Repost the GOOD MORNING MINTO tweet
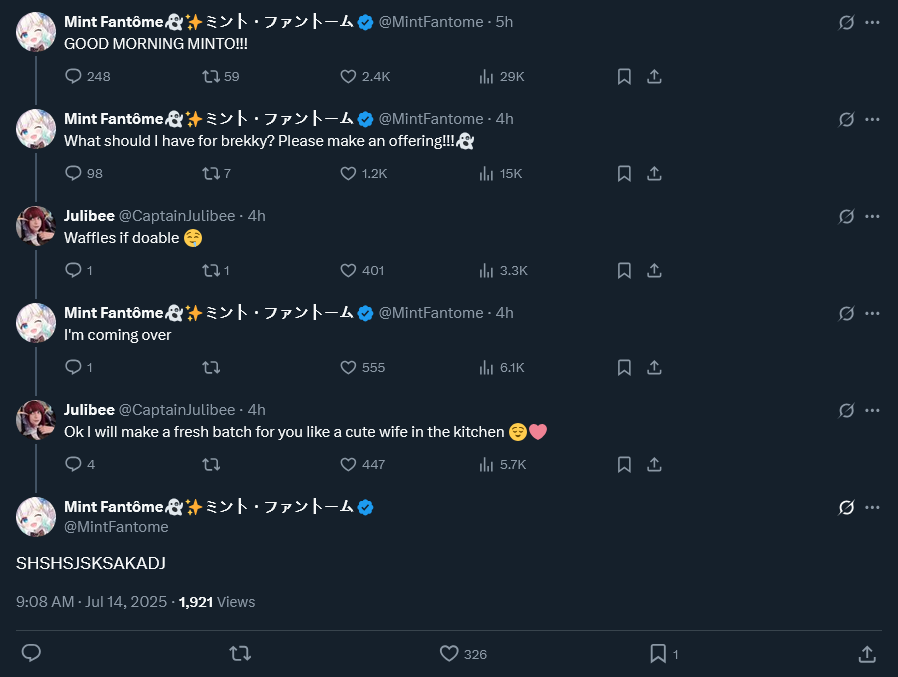 point(211,77)
